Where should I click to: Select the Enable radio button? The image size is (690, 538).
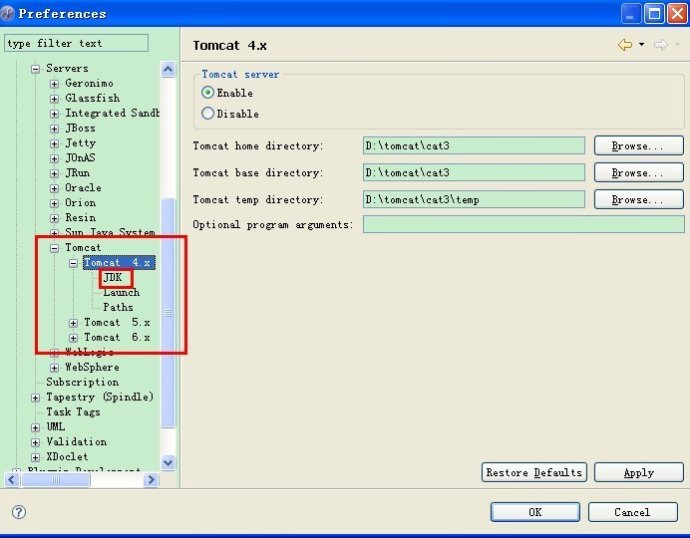[x=208, y=93]
